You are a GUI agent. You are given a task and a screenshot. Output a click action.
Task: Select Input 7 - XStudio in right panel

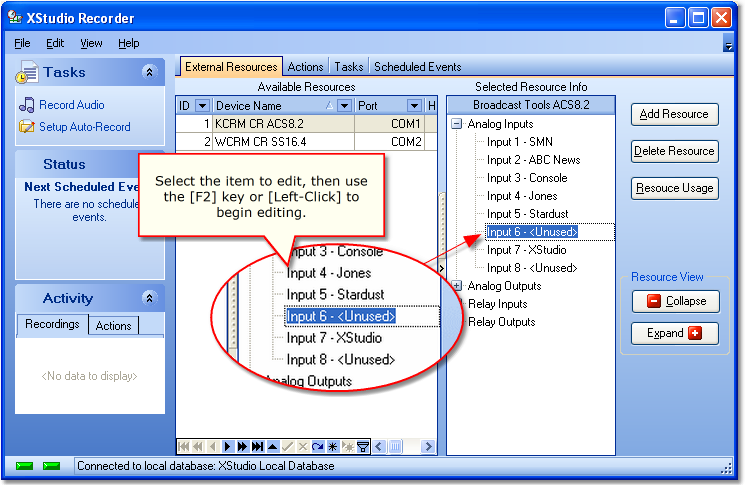pos(526,250)
